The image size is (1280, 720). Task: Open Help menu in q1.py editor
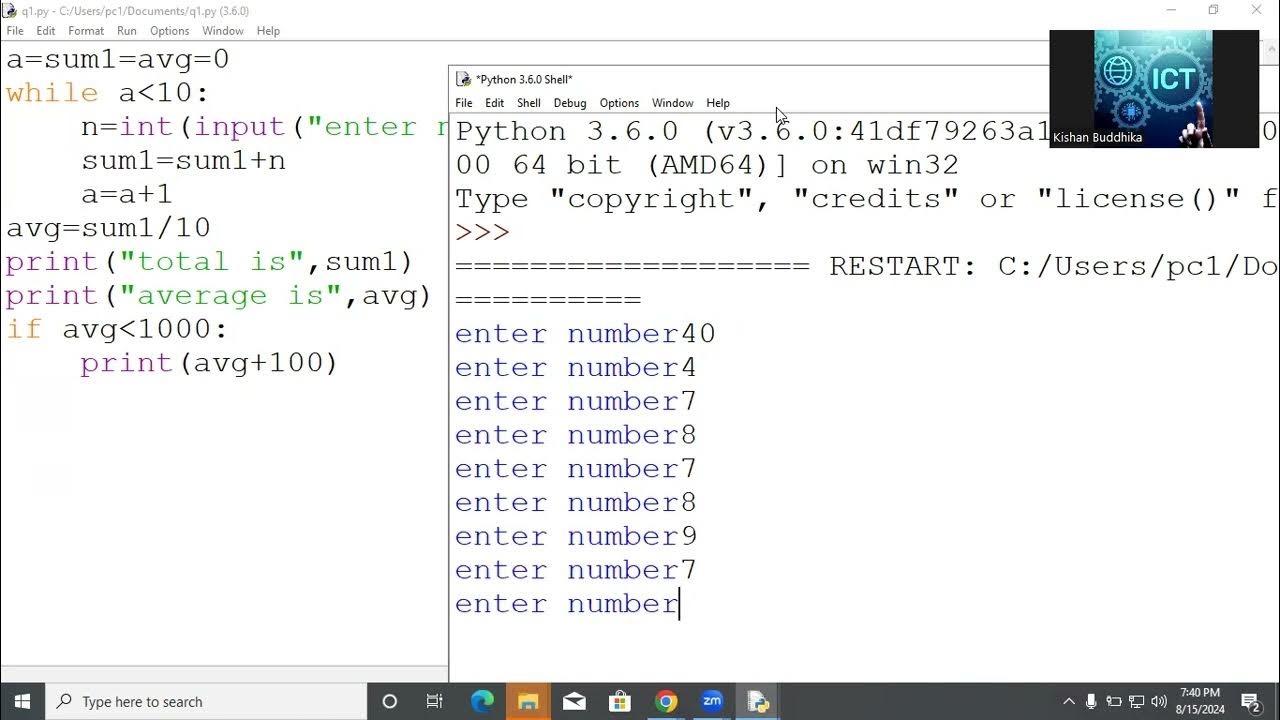point(268,31)
